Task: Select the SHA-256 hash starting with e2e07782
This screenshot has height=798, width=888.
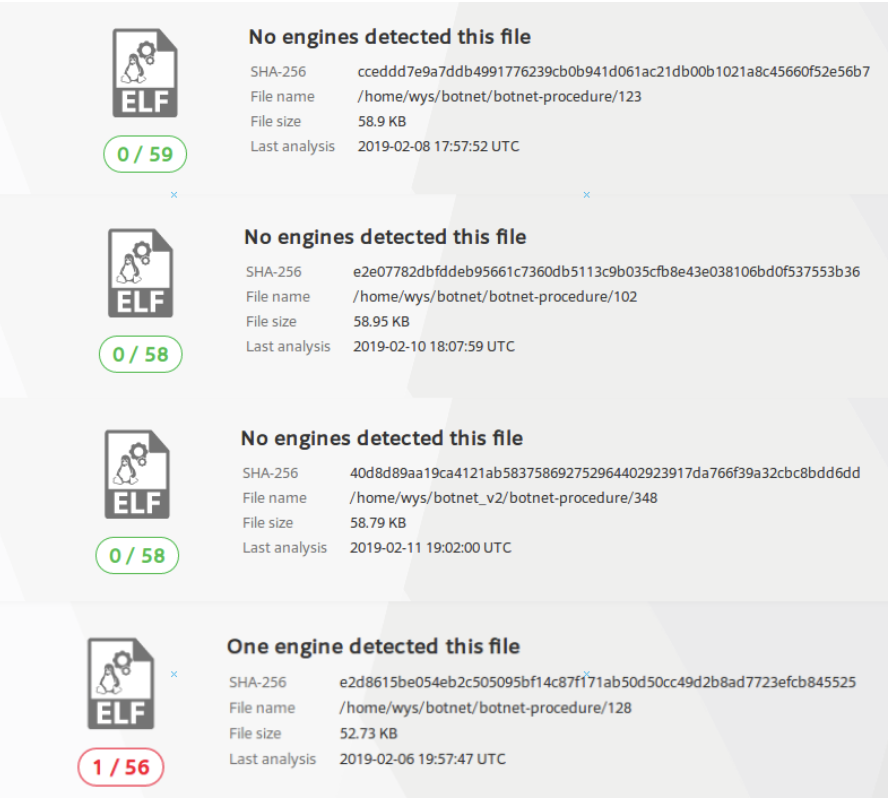Action: pos(606,271)
